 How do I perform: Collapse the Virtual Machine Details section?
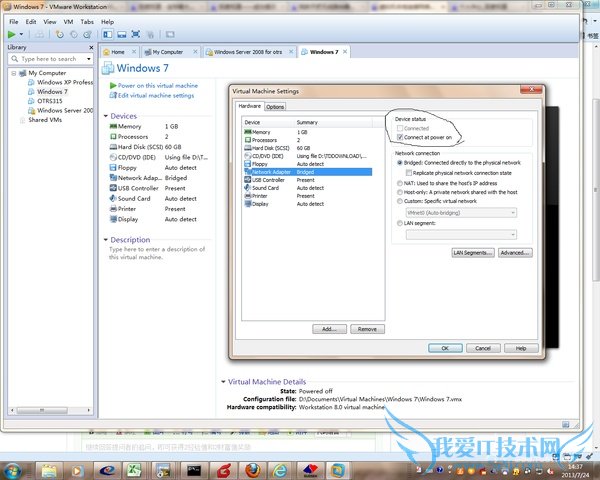(223, 382)
